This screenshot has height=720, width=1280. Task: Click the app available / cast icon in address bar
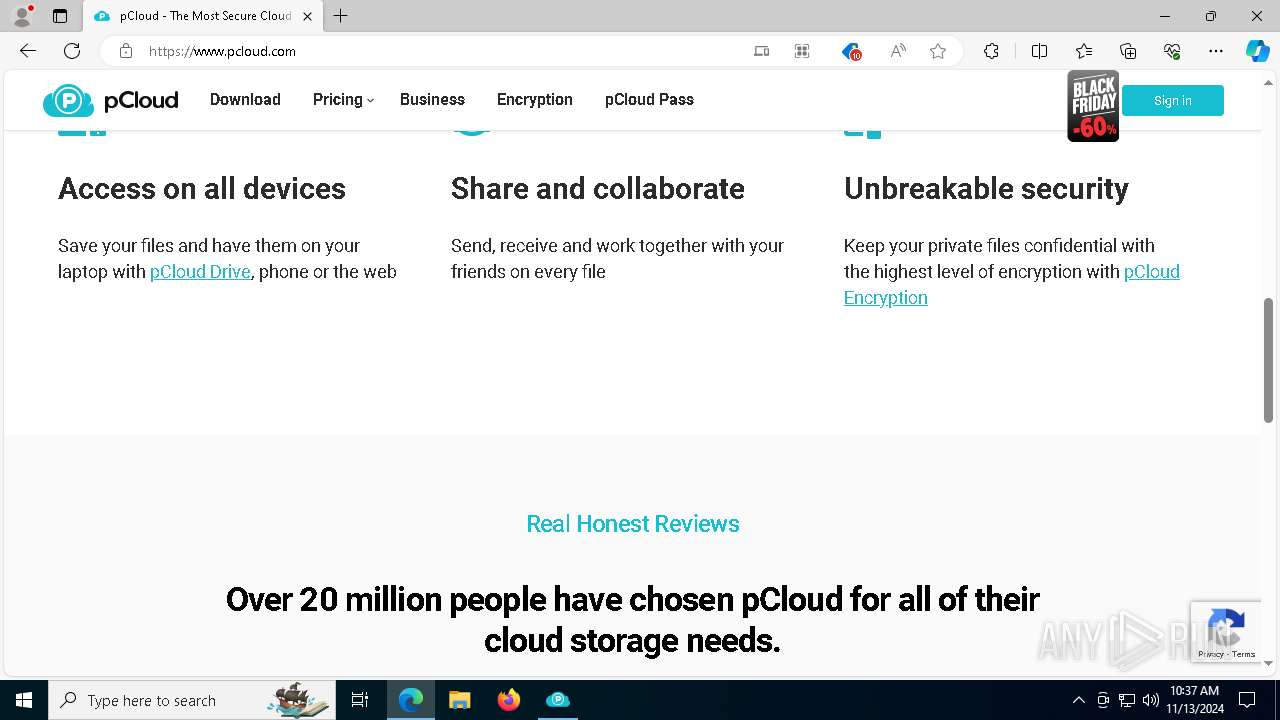coord(761,51)
